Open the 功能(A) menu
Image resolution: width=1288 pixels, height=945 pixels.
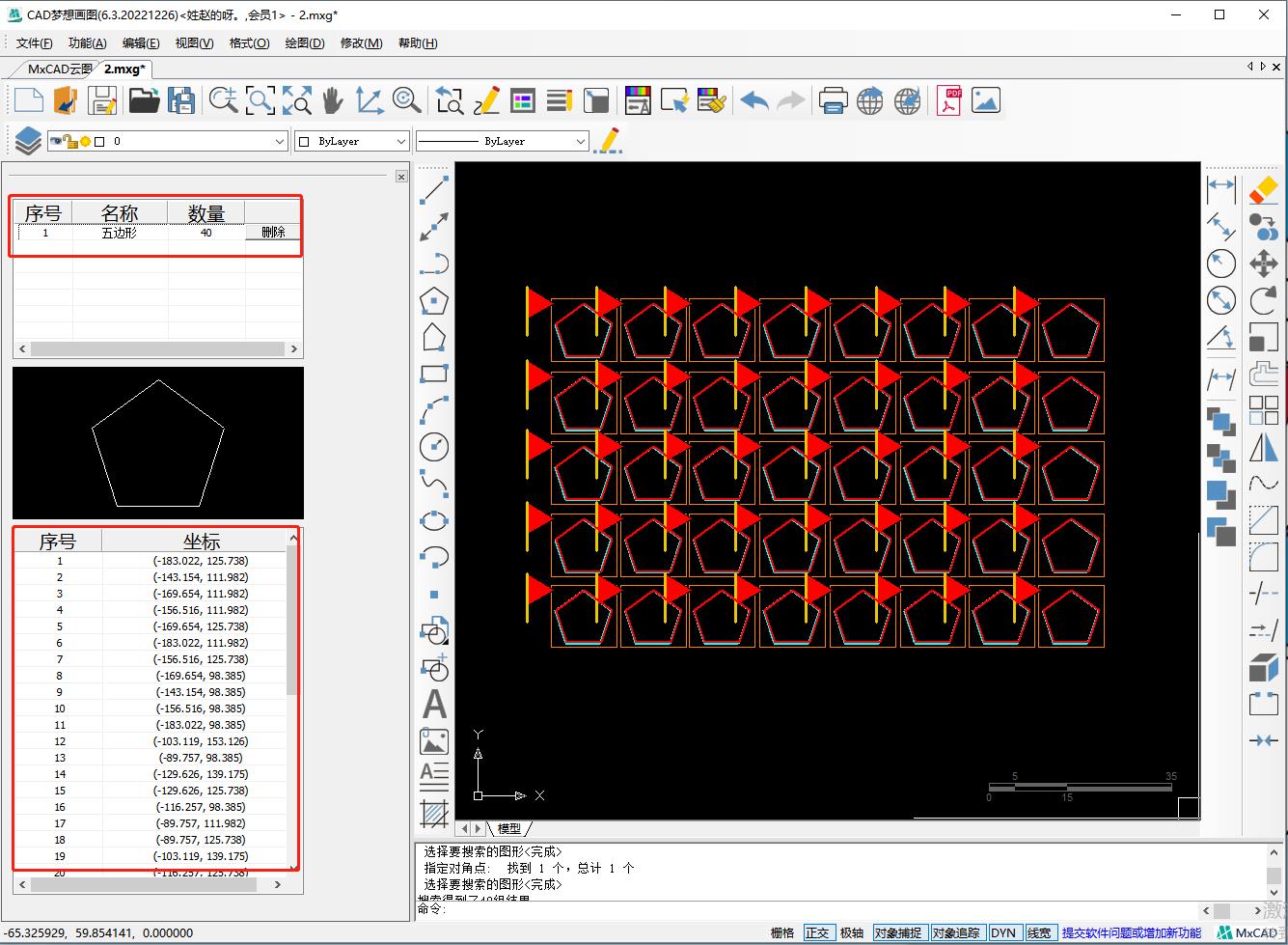[88, 43]
